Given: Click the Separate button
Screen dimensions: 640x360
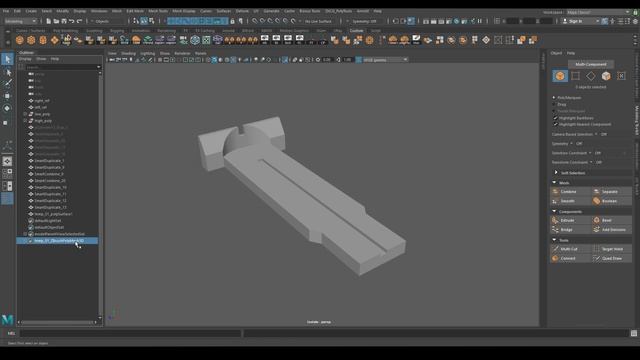Looking at the screenshot, I should 611,191.
